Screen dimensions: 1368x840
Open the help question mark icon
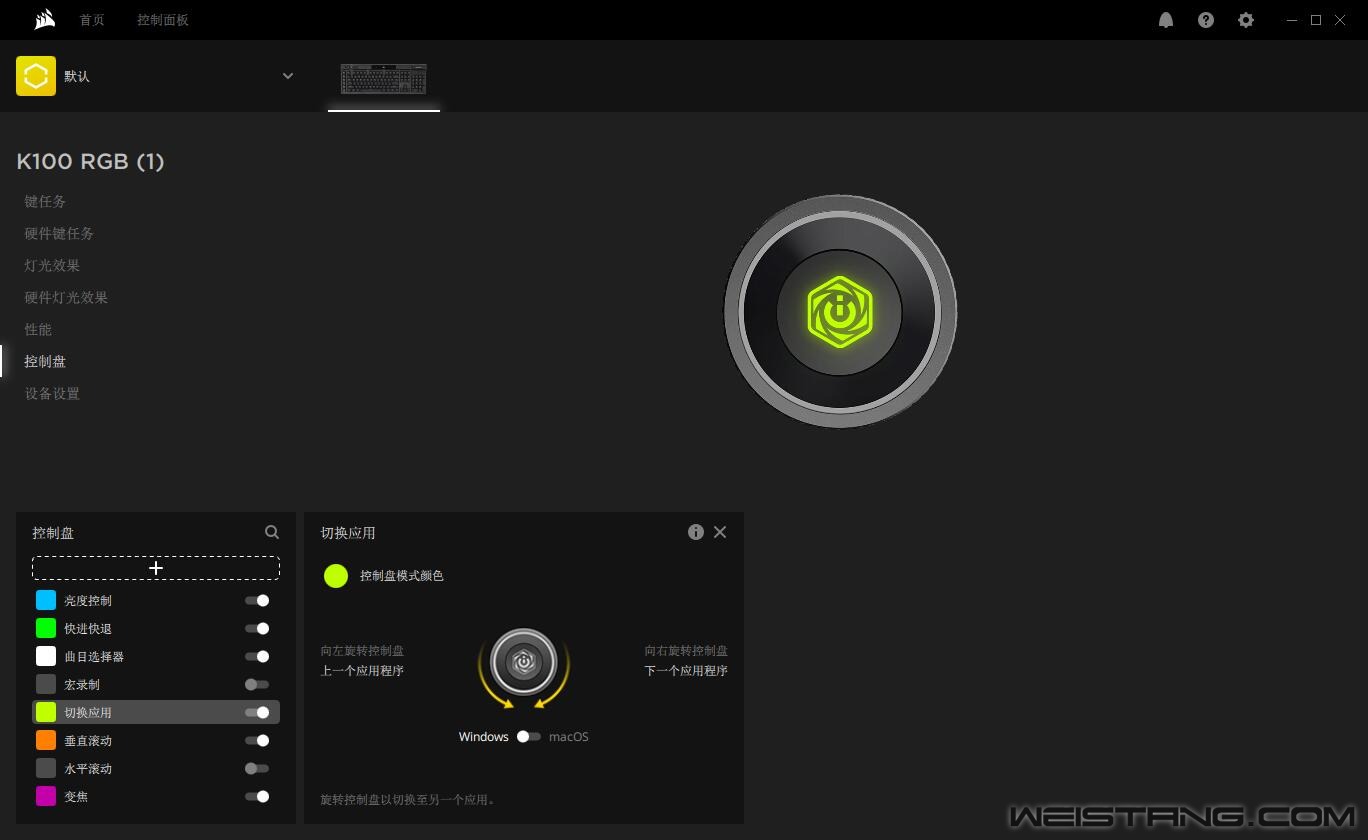tap(1206, 20)
